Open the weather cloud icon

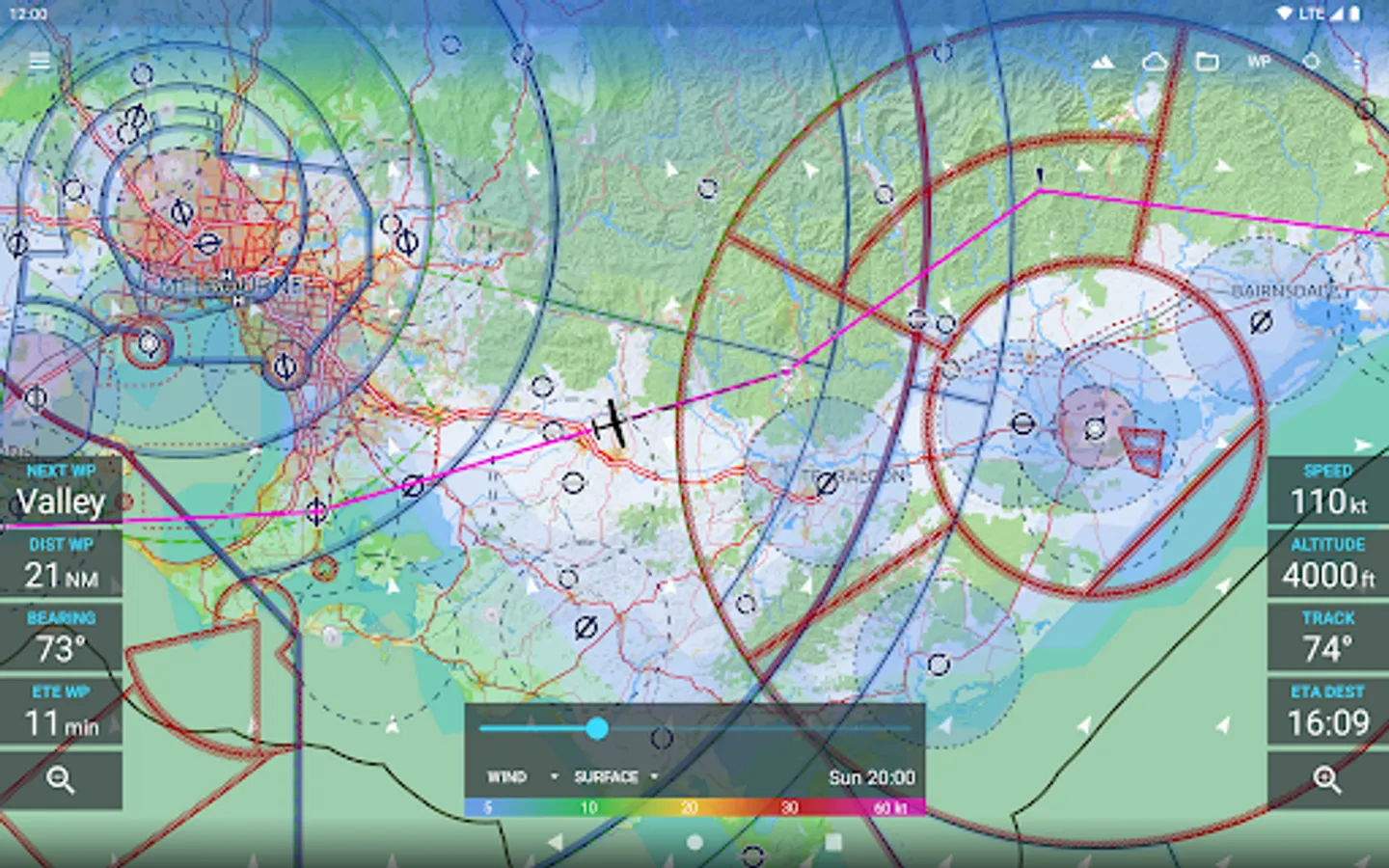tap(1155, 62)
